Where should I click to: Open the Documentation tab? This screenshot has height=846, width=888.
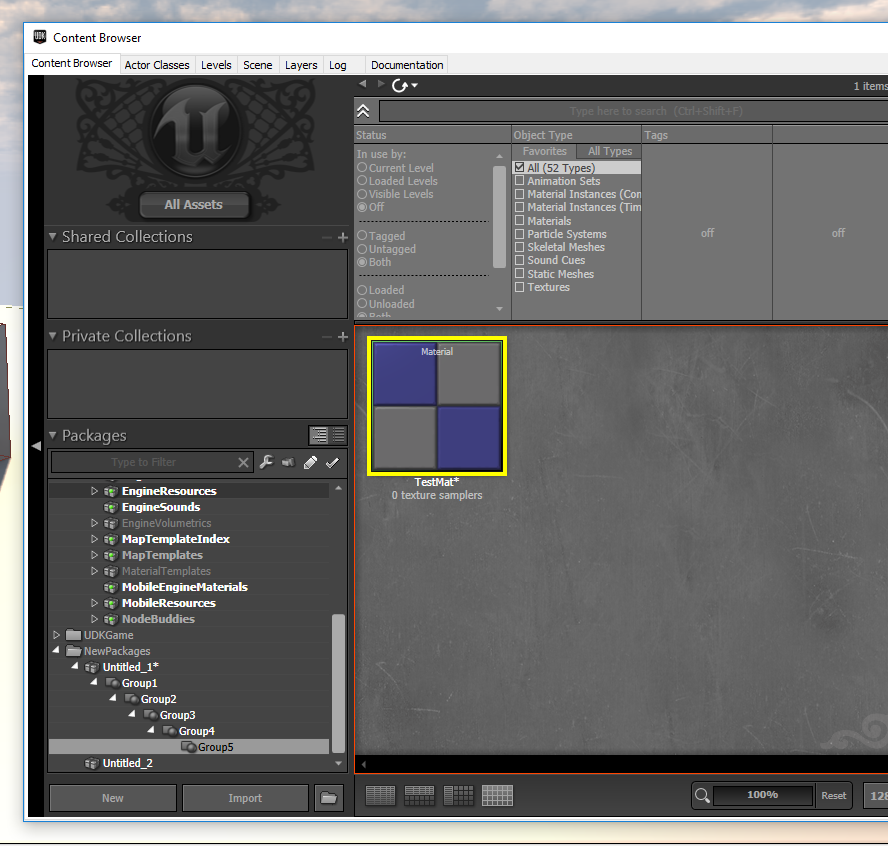[407, 65]
